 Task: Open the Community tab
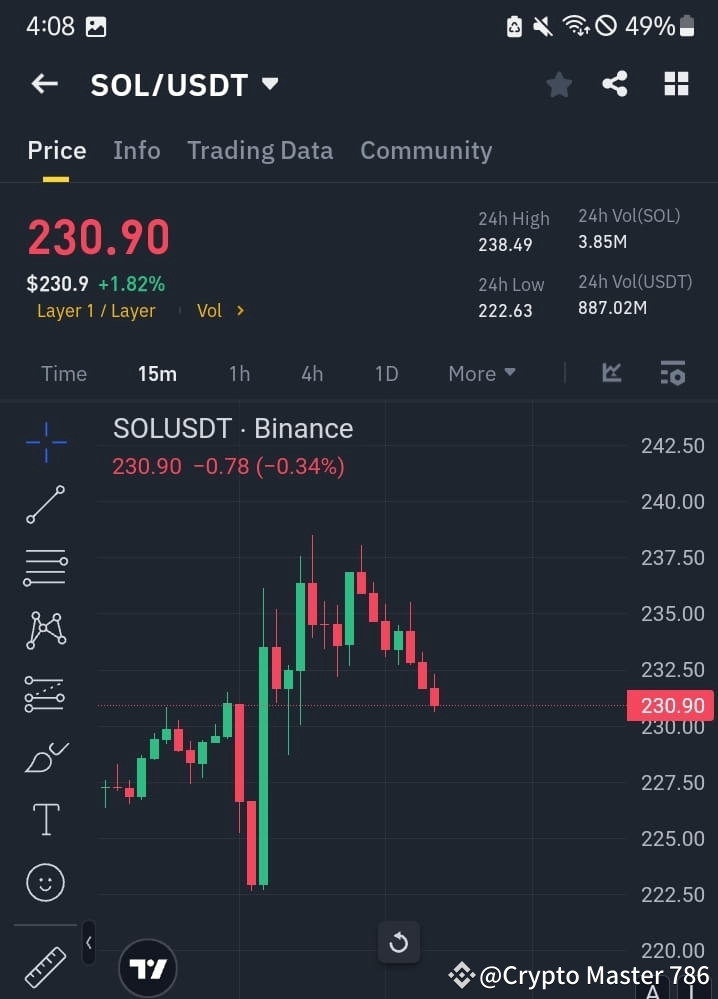426,150
